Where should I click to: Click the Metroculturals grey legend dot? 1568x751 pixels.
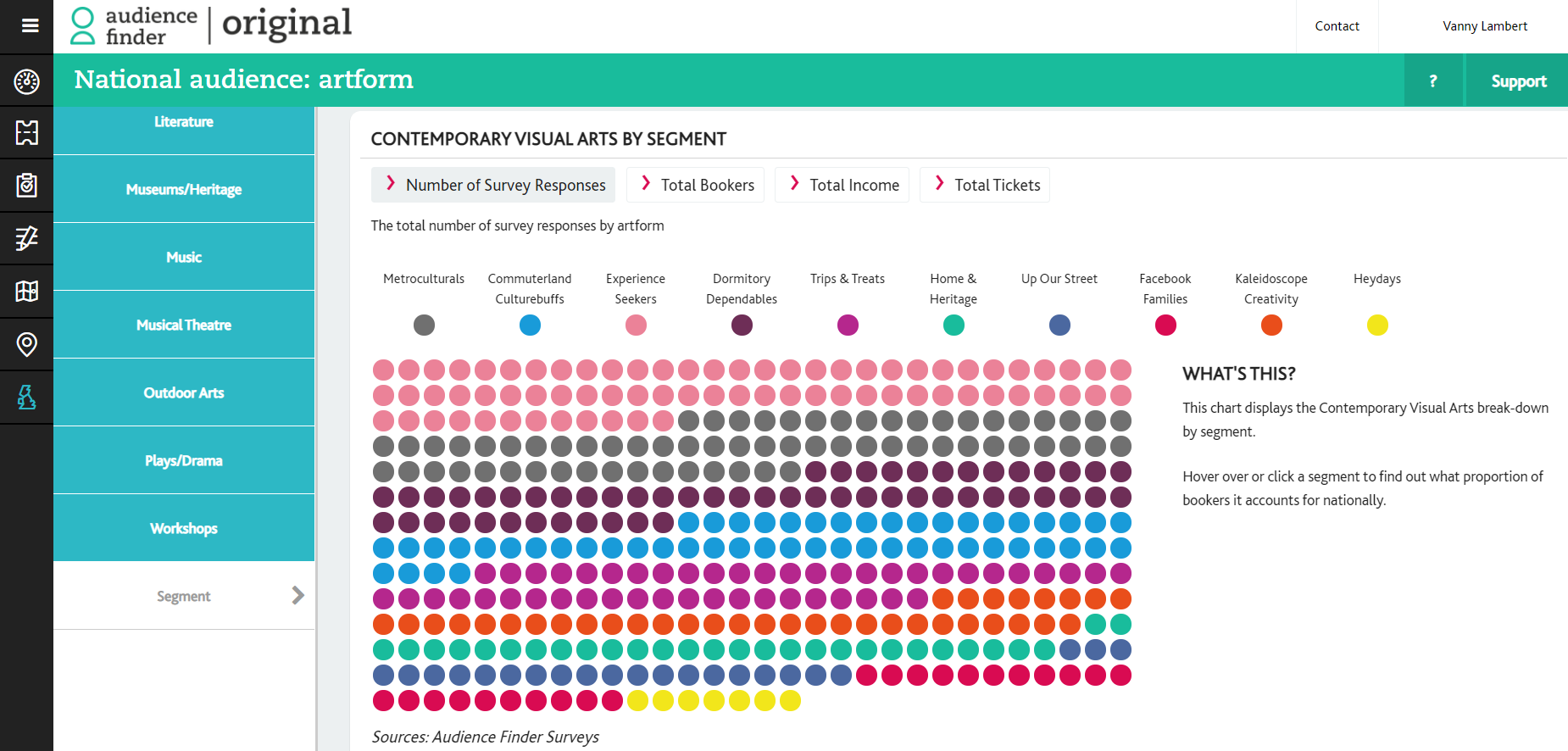tap(424, 325)
